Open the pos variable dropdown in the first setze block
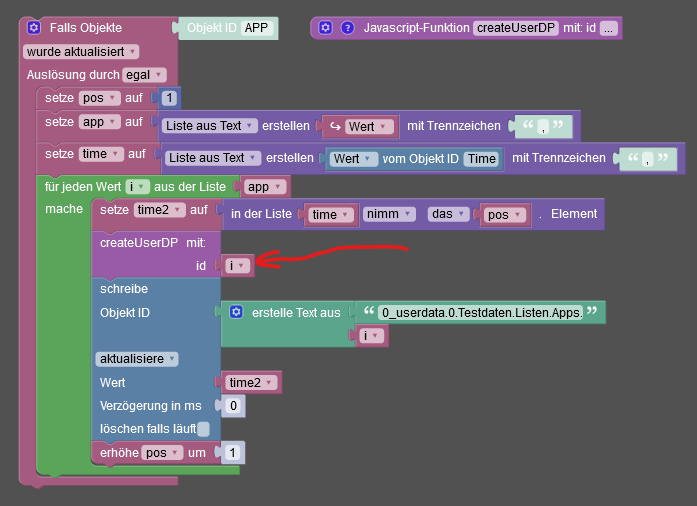Screen dimensions: 697x506 [x=100, y=98]
